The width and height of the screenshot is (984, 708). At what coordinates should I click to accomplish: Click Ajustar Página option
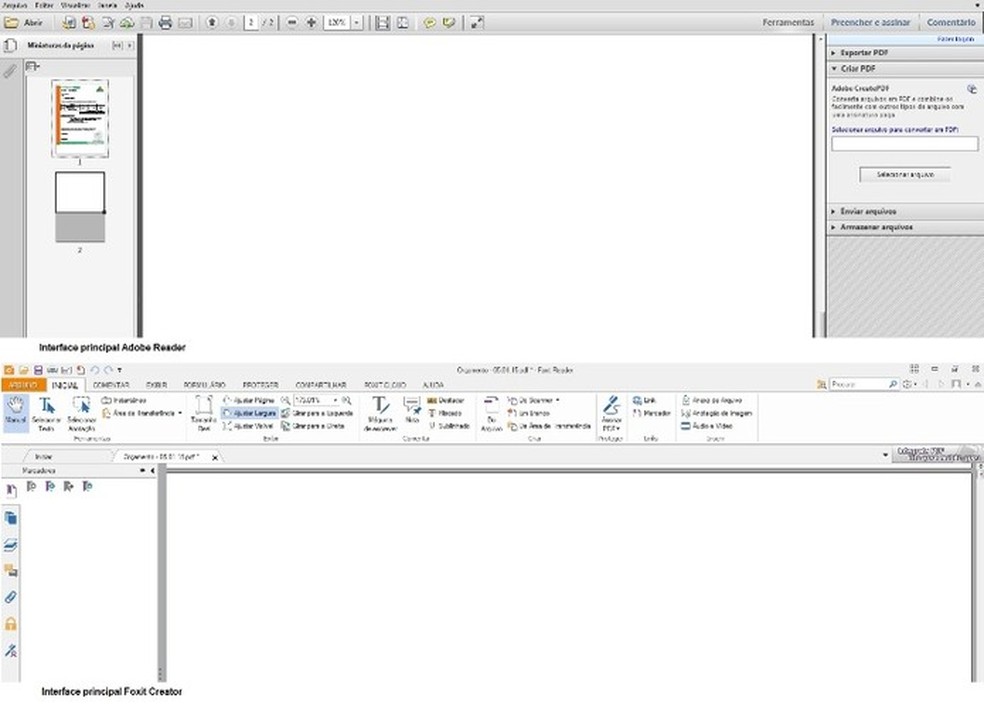pos(249,400)
